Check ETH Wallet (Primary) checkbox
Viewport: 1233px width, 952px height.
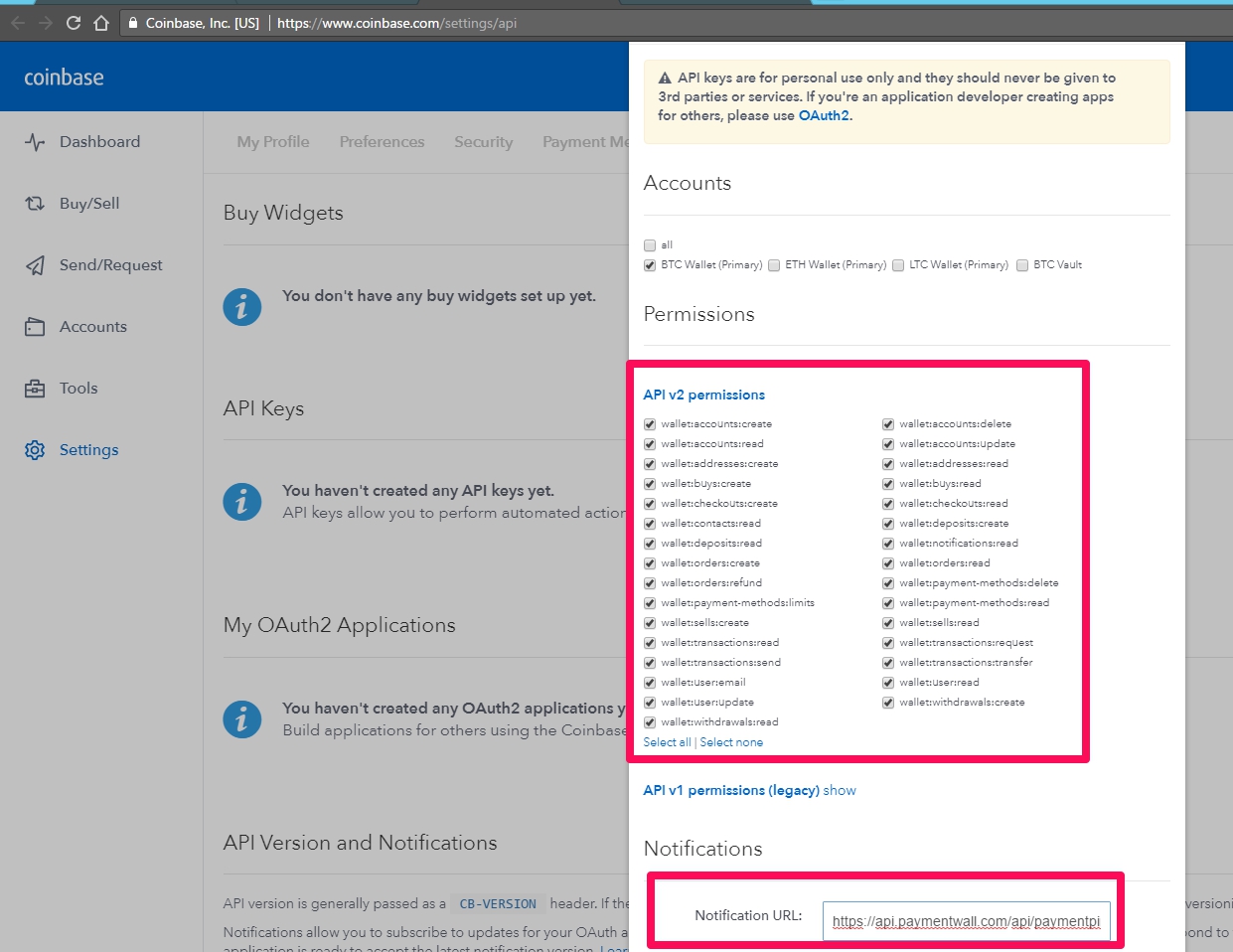coord(774,265)
